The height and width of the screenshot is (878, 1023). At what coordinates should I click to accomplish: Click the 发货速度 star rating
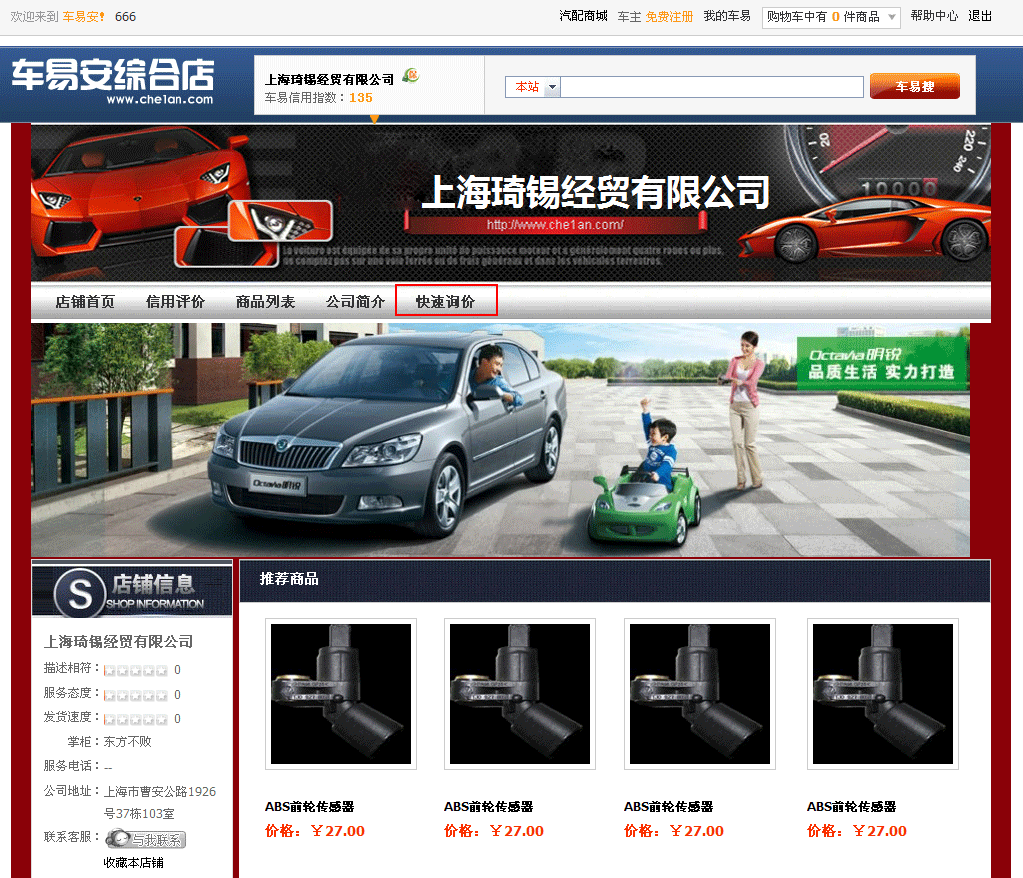[x=136, y=719]
